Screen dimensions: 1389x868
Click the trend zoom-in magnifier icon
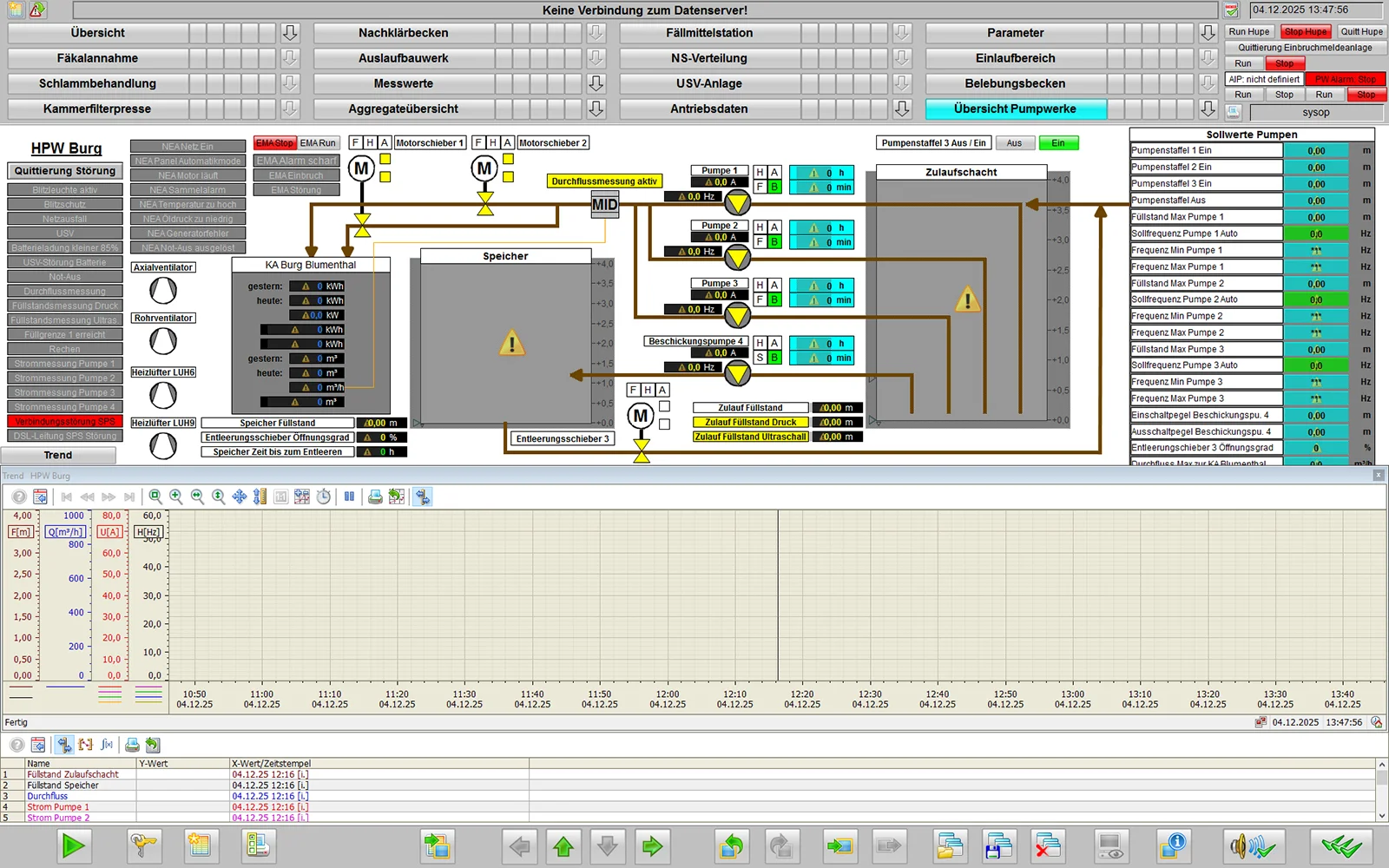pyautogui.click(x=176, y=496)
